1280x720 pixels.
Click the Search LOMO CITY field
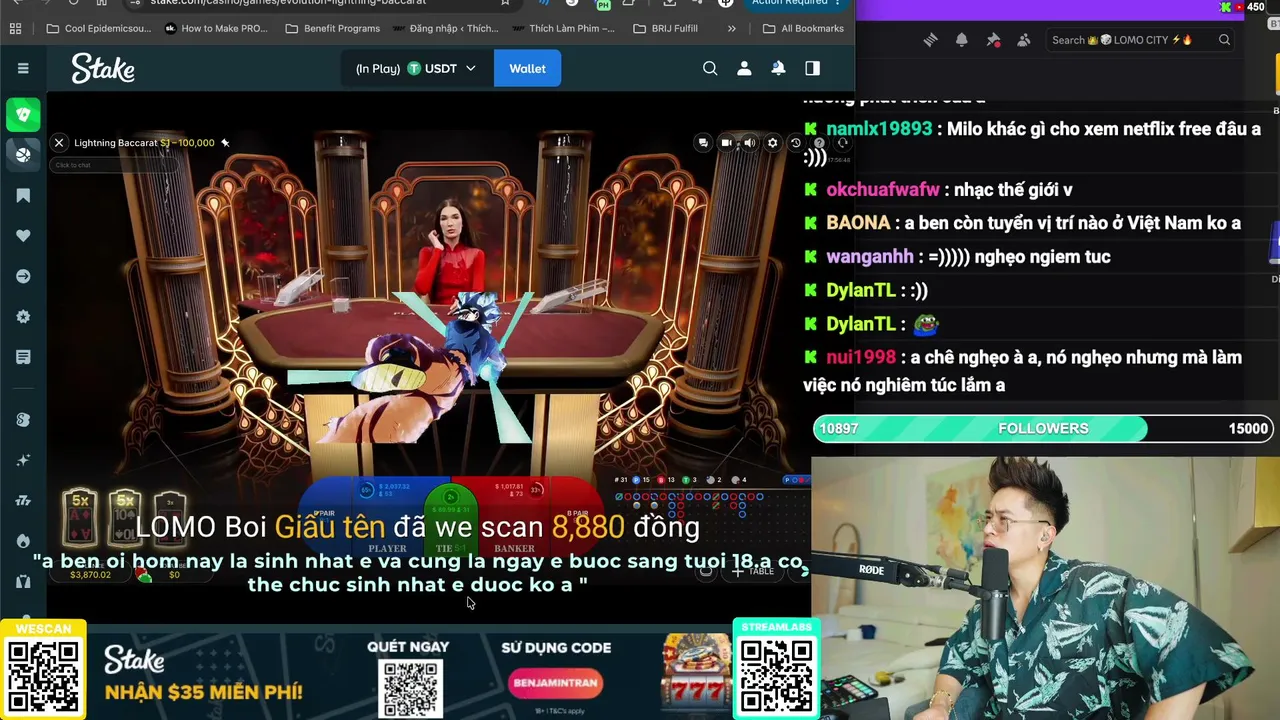pos(1140,40)
